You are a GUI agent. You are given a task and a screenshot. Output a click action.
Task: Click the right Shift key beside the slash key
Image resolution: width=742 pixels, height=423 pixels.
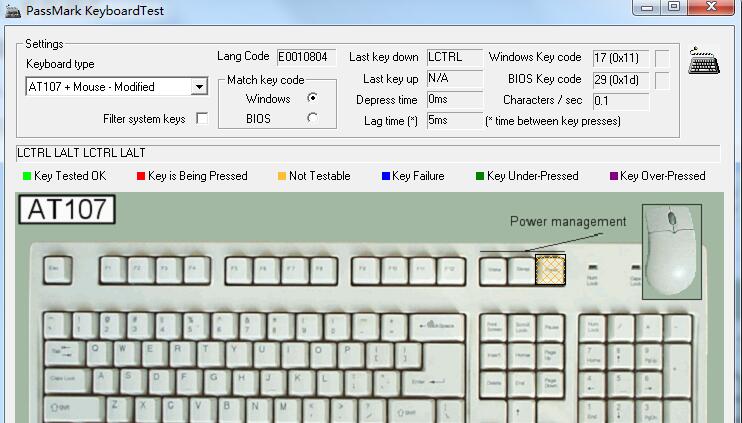pyautogui.click(x=411, y=412)
